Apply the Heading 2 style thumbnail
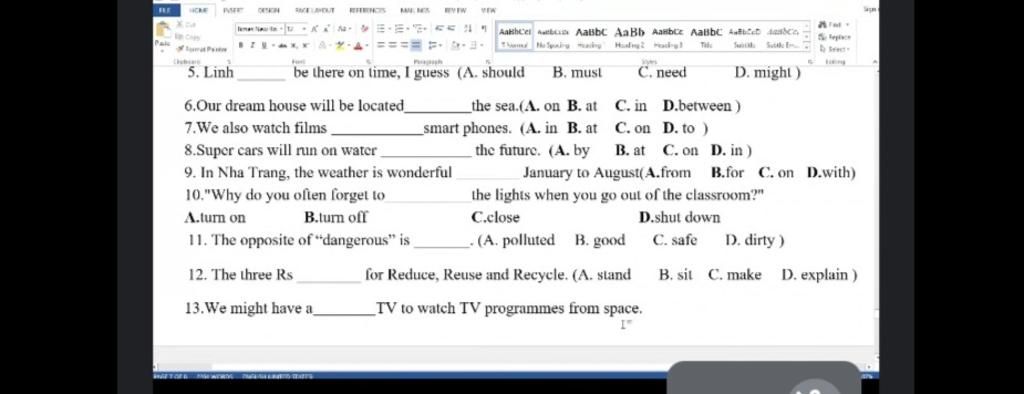The height and width of the screenshot is (394, 1024). coord(630,37)
